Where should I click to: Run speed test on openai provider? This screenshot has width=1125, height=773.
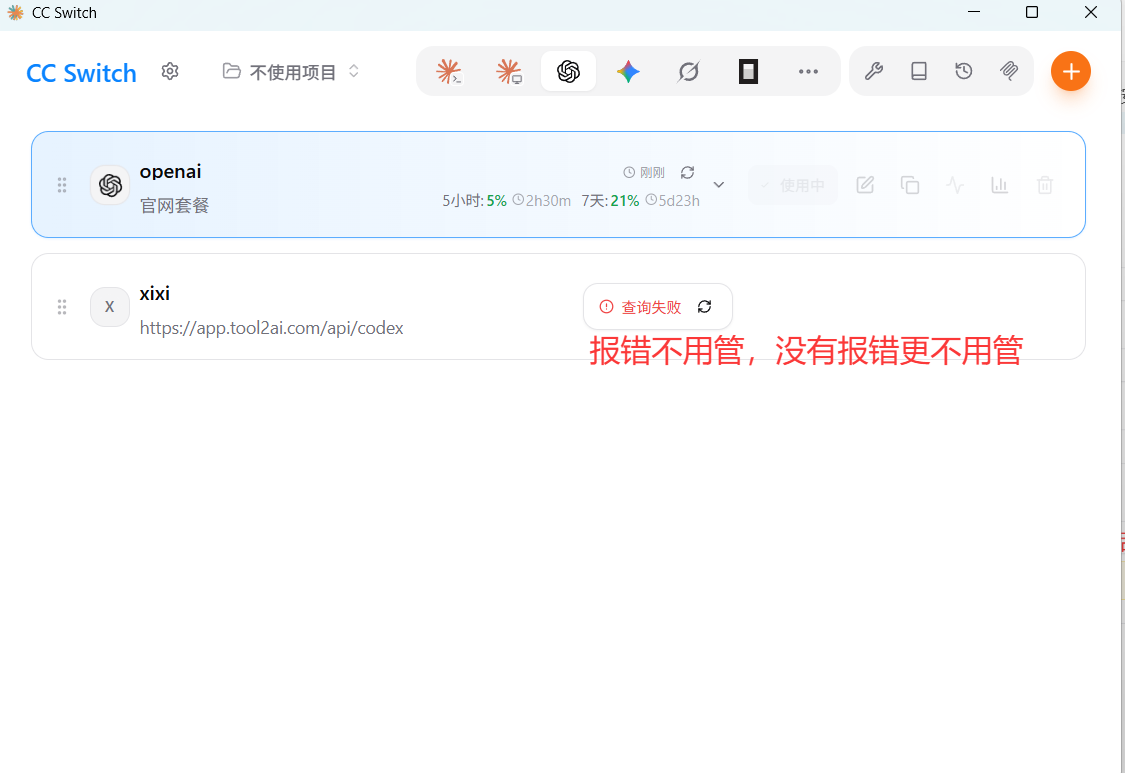coord(955,185)
